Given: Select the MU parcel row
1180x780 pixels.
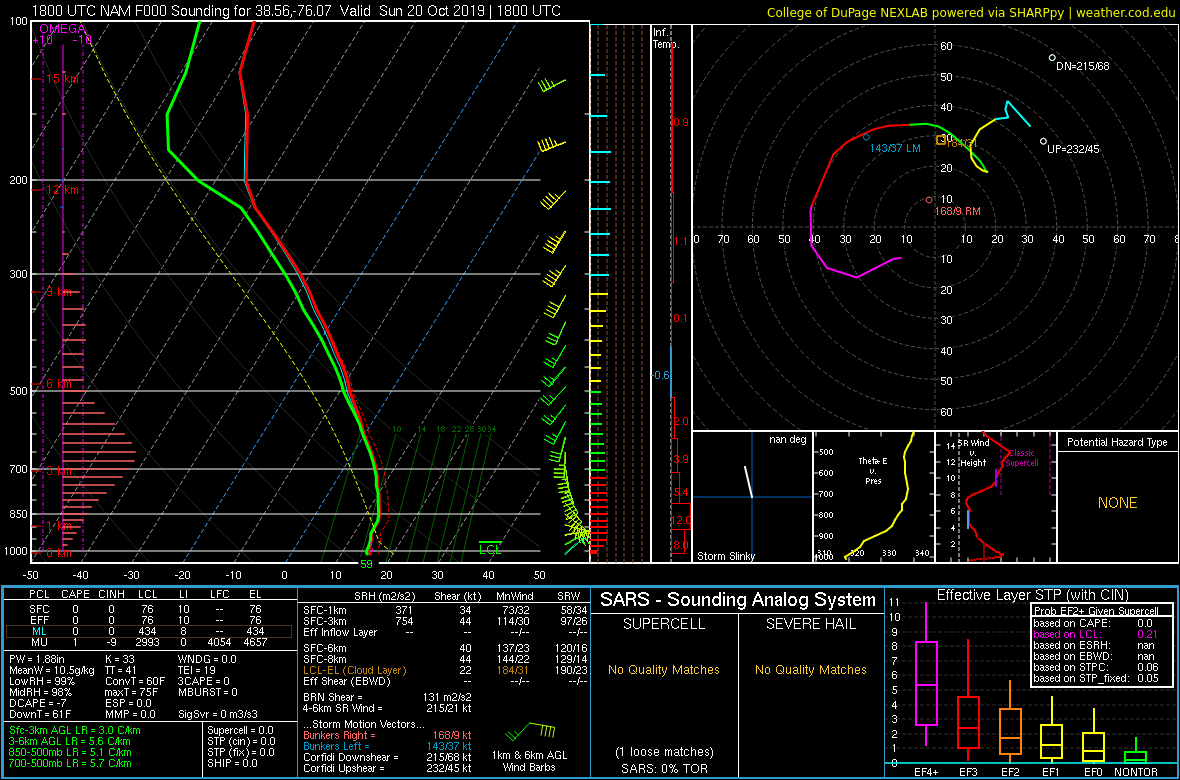Looking at the screenshot, I should pos(149,644).
